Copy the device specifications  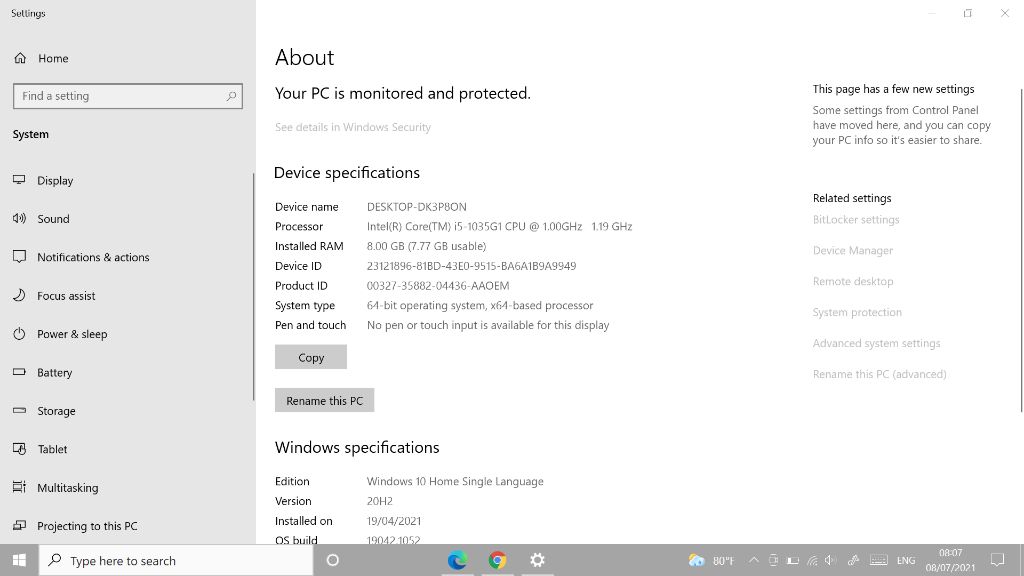point(311,357)
